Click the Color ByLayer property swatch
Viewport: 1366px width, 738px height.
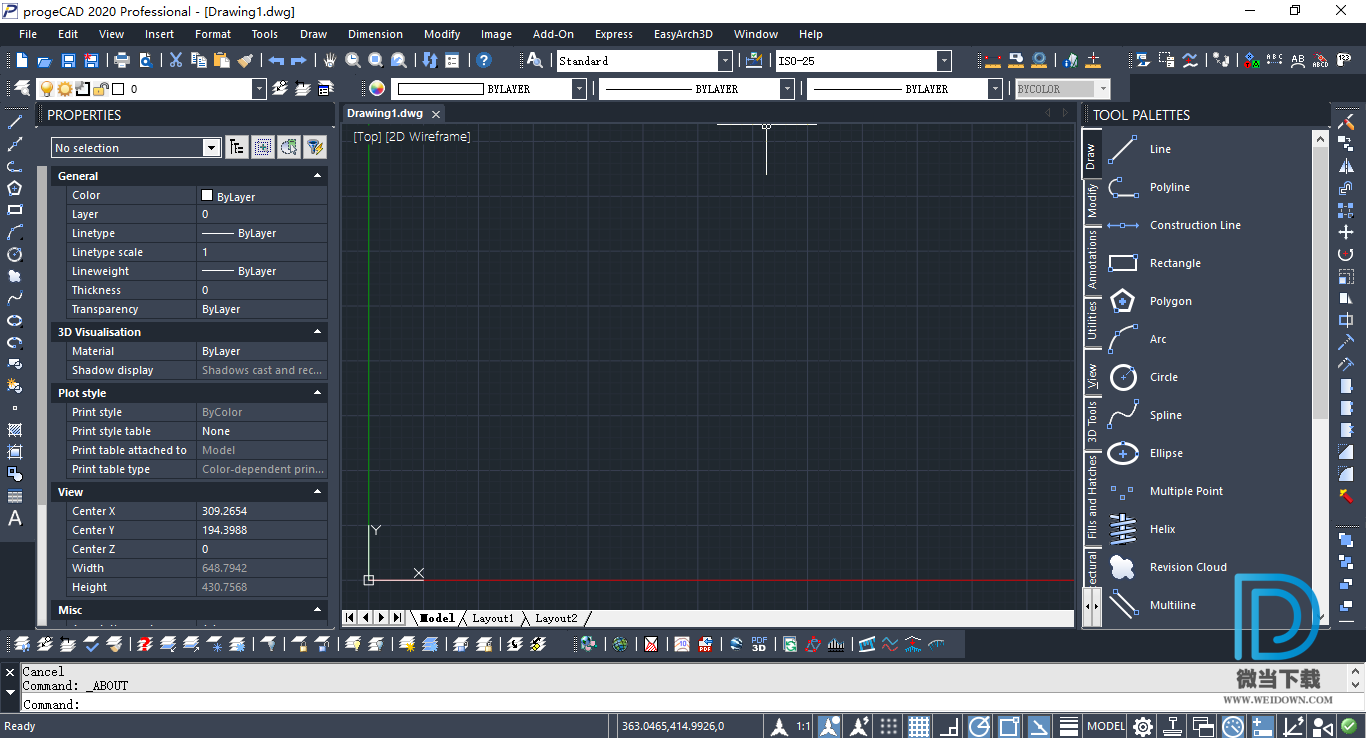click(x=207, y=195)
